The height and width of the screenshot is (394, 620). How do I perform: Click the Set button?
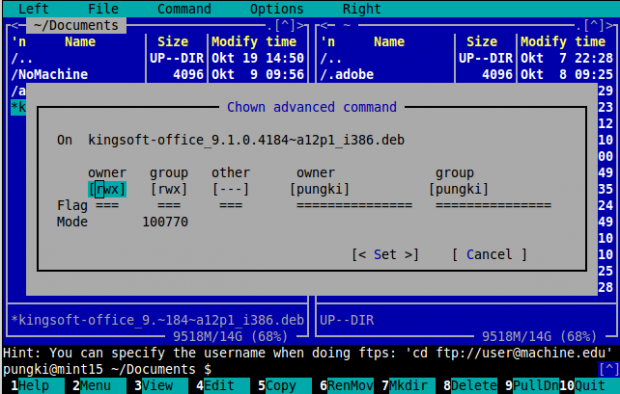385,254
